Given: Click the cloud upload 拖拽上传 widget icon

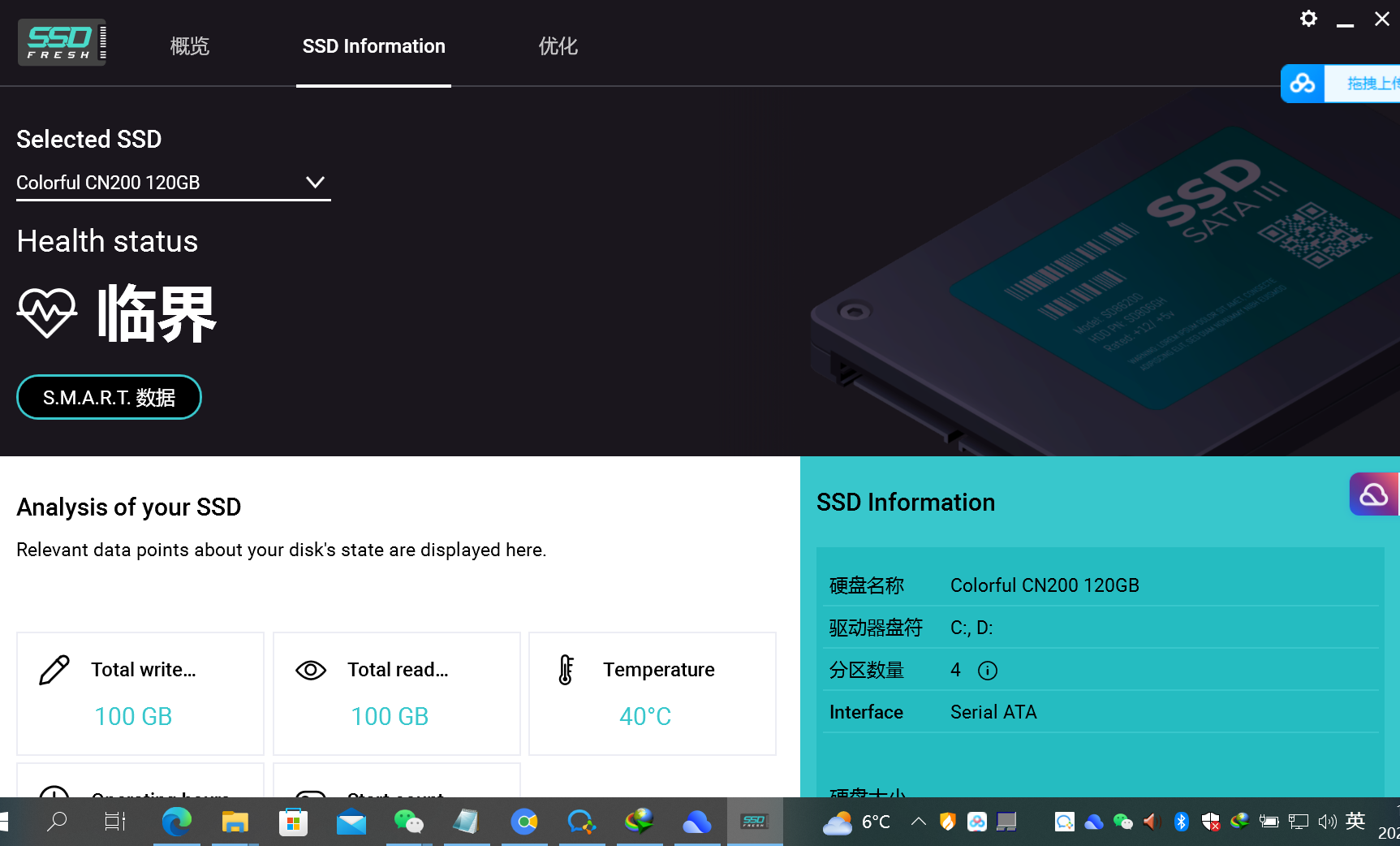Looking at the screenshot, I should pyautogui.click(x=1303, y=84).
